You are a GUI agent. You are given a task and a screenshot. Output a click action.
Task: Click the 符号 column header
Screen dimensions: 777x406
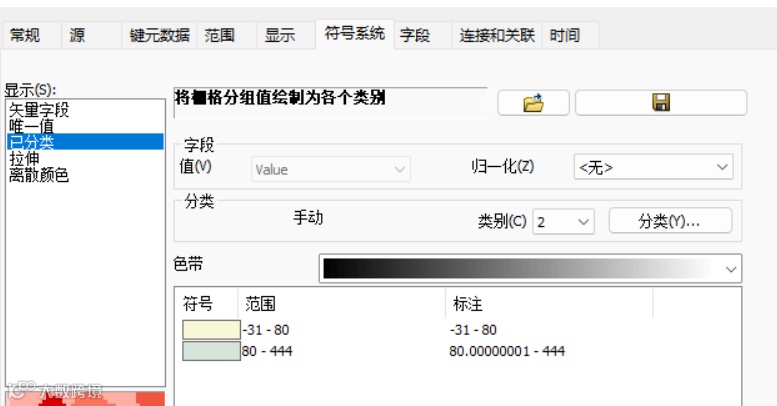coord(198,303)
